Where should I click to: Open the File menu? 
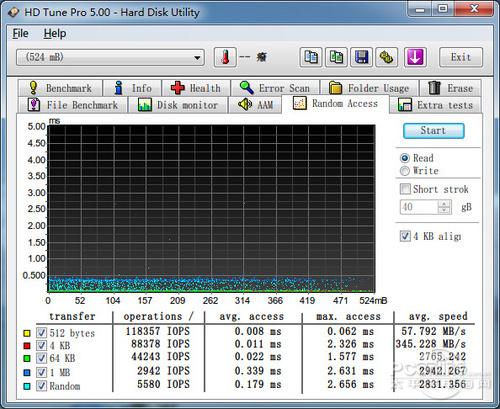20,34
